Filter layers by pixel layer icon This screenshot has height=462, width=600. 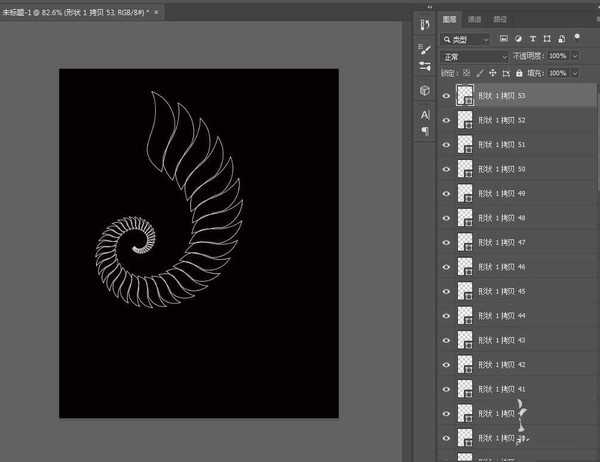[503, 39]
